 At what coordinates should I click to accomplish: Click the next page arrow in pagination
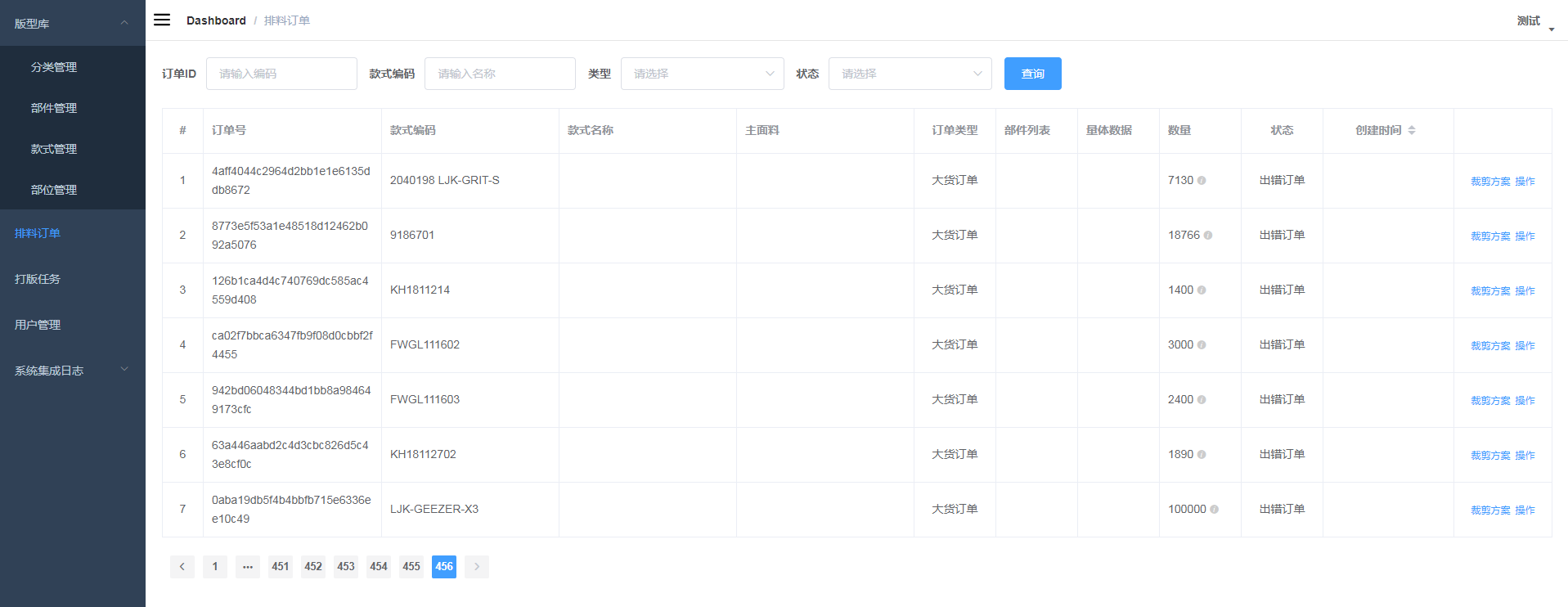pyautogui.click(x=477, y=567)
